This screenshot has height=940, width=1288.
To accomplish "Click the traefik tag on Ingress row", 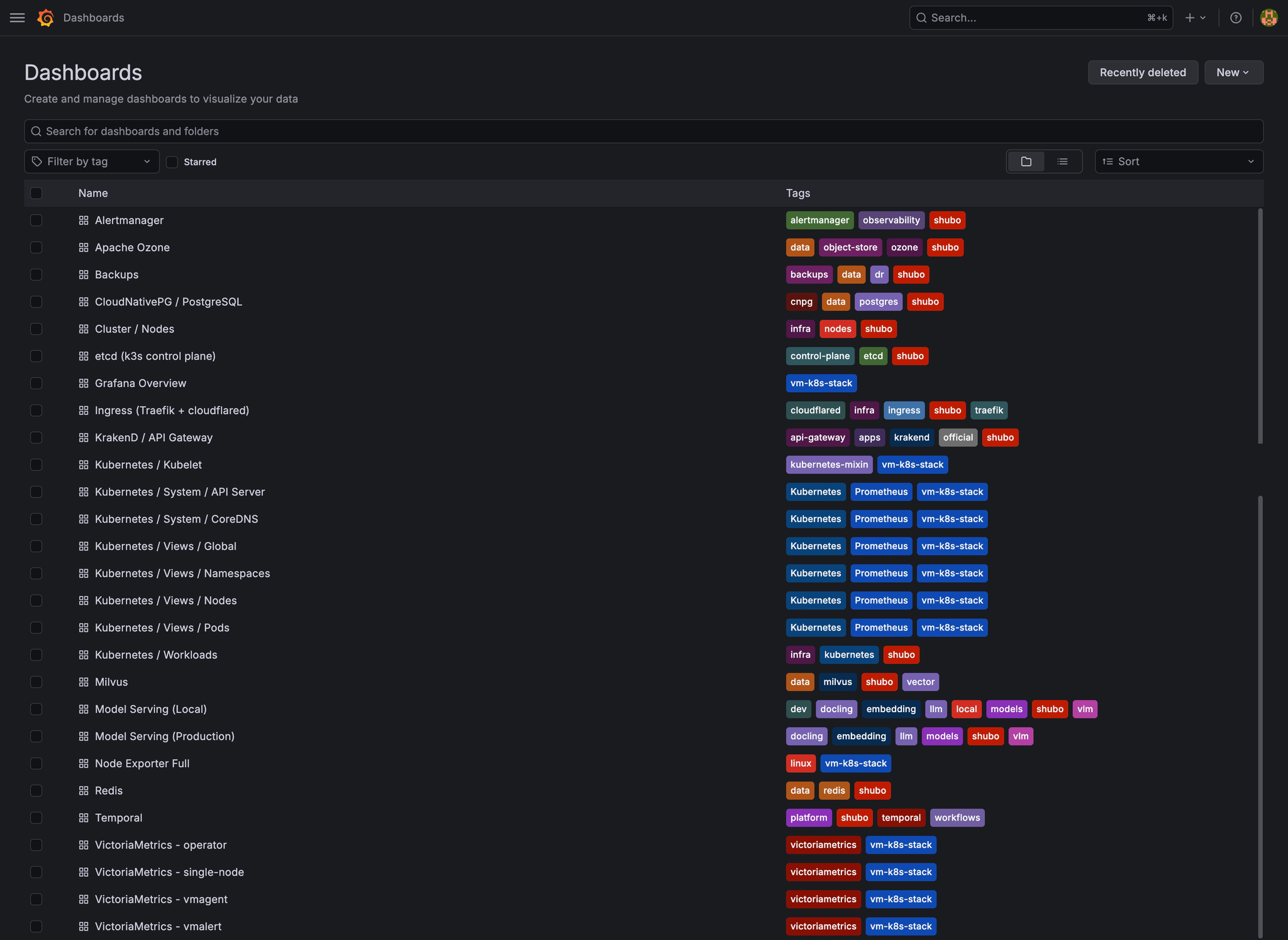I will pos(989,410).
